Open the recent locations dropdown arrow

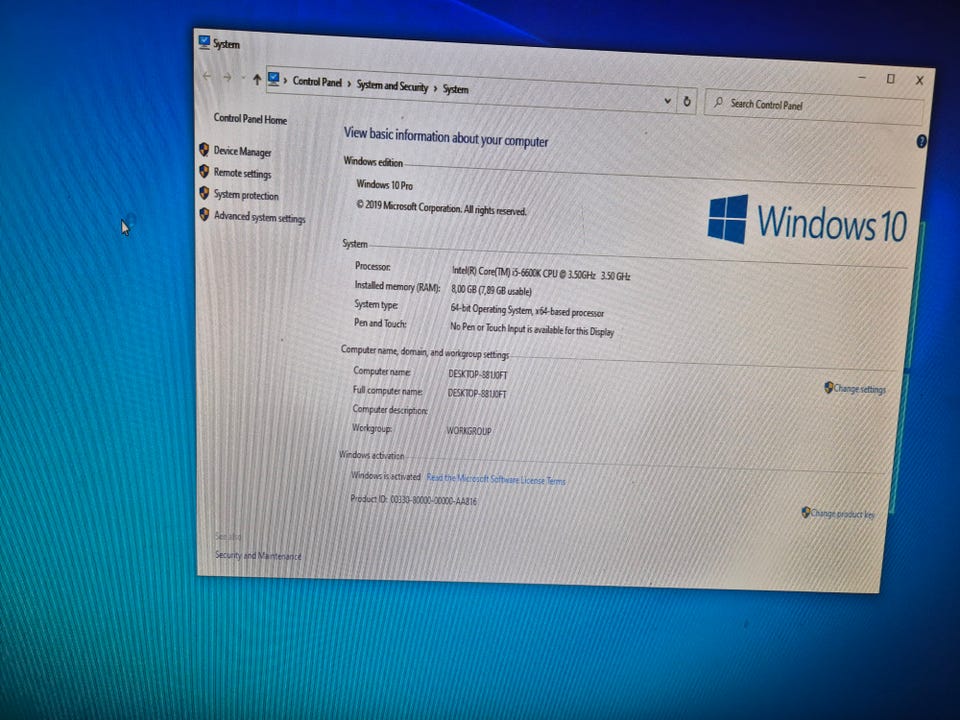[243, 78]
